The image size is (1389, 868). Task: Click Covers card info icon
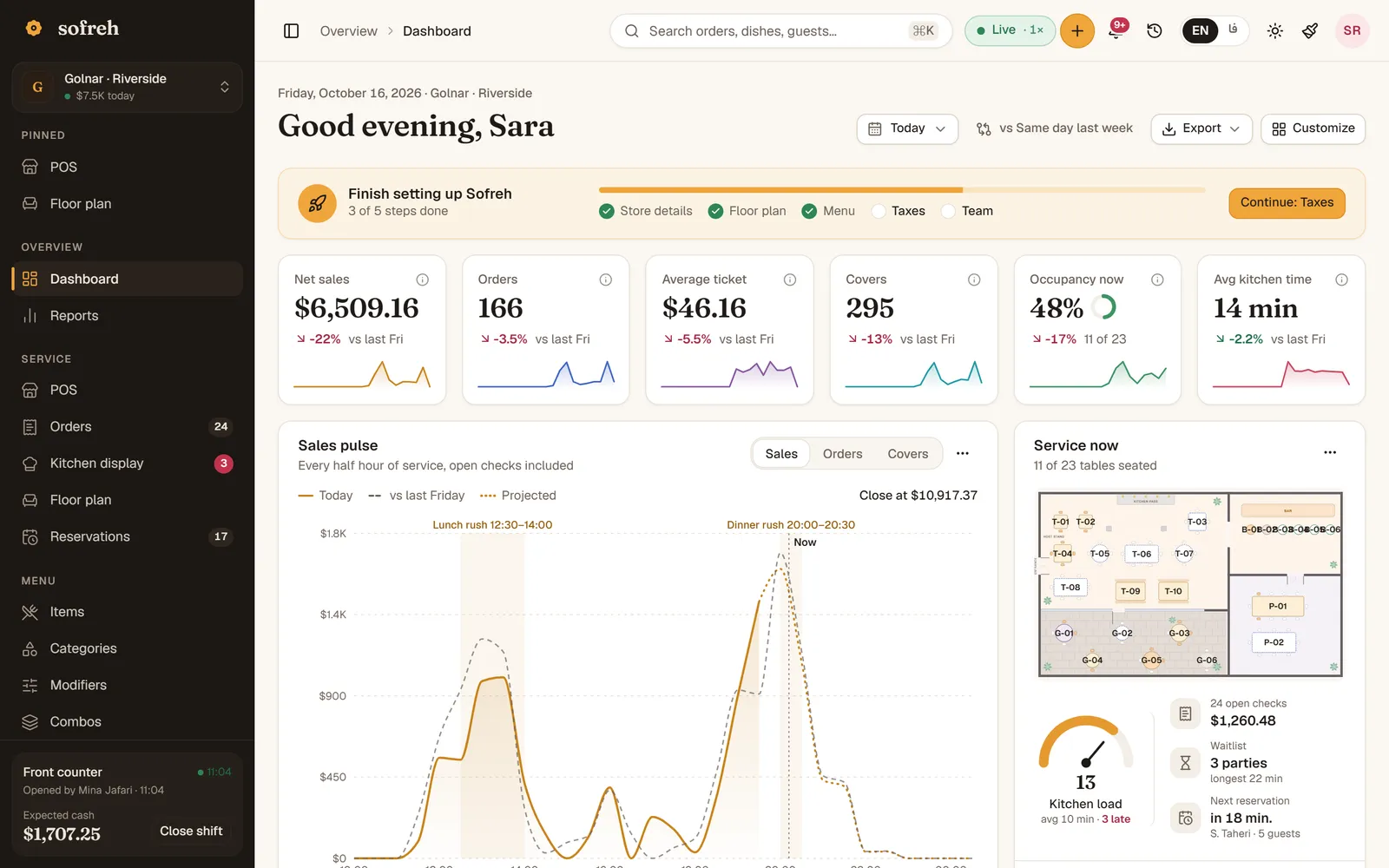pyautogui.click(x=974, y=279)
